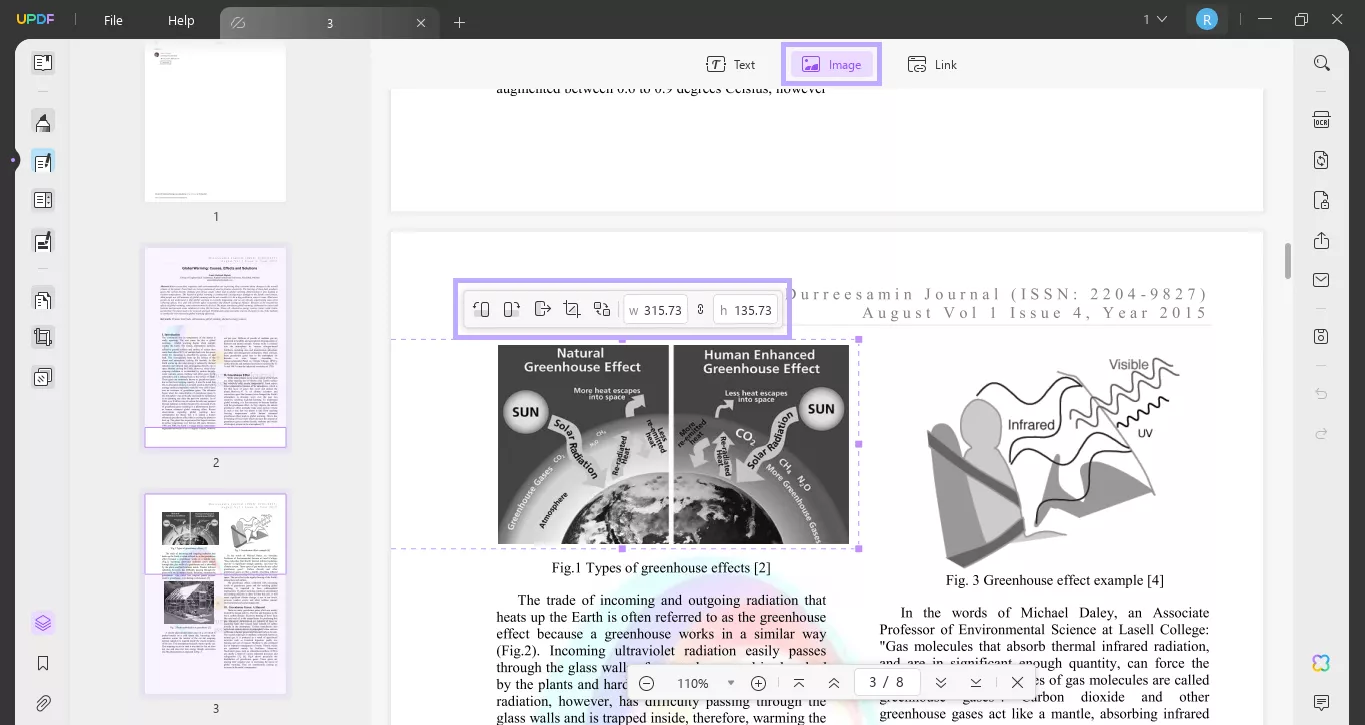Show the Layers panel icon
This screenshot has height=725, width=1365.
click(43, 623)
